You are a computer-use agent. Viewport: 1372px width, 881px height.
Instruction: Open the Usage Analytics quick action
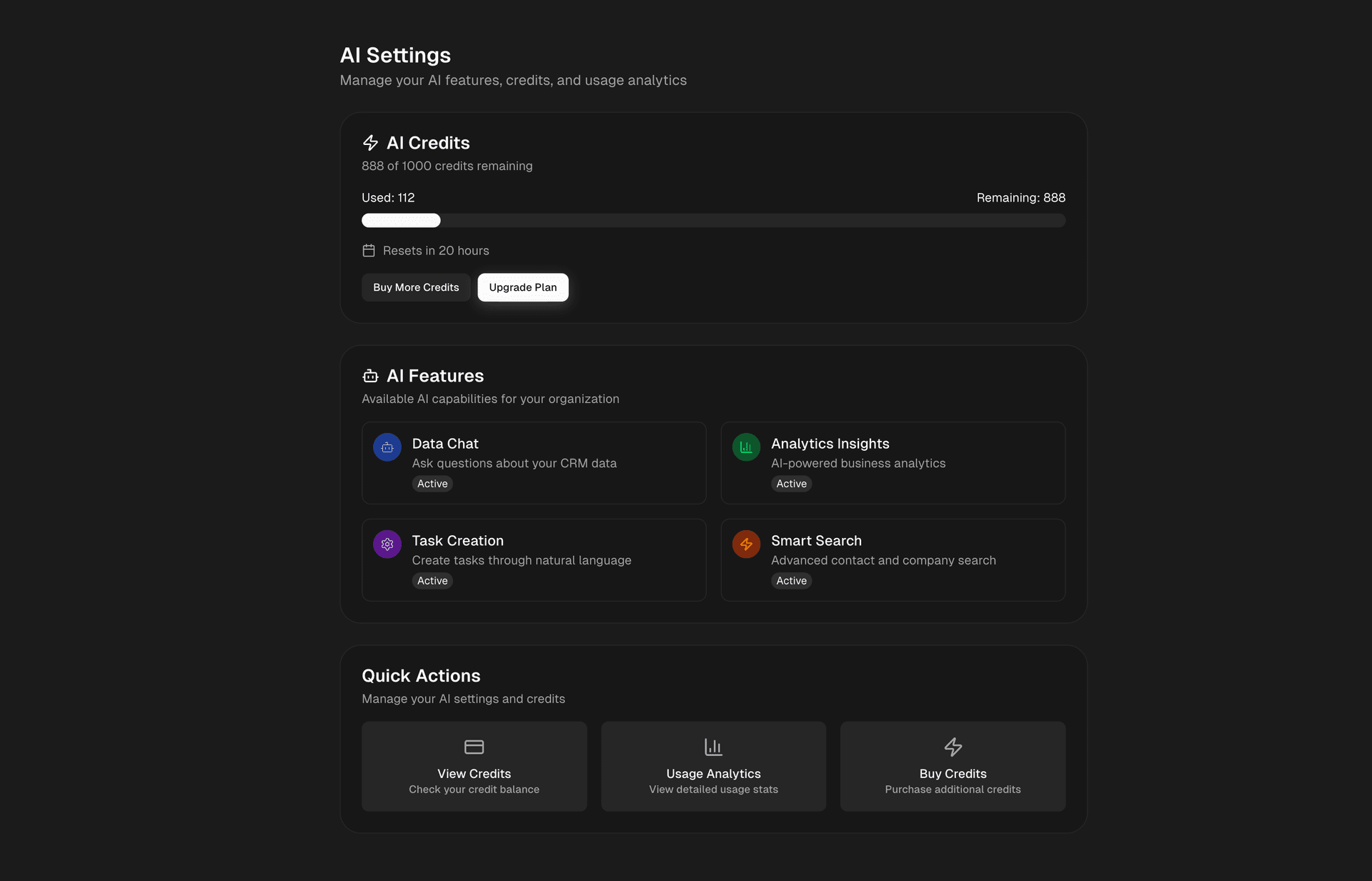pyautogui.click(x=712, y=766)
